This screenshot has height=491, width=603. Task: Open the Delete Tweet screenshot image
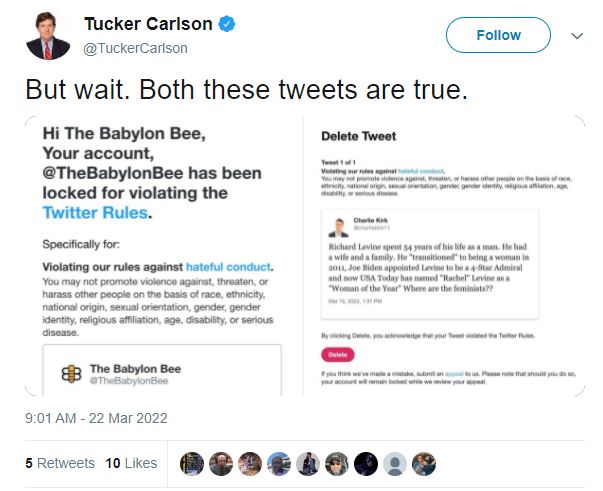tap(445, 256)
